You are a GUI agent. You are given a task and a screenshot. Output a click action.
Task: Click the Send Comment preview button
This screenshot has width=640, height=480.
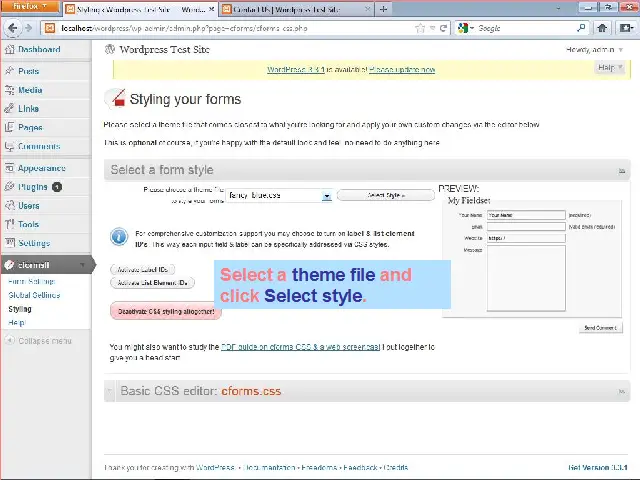coord(600,328)
